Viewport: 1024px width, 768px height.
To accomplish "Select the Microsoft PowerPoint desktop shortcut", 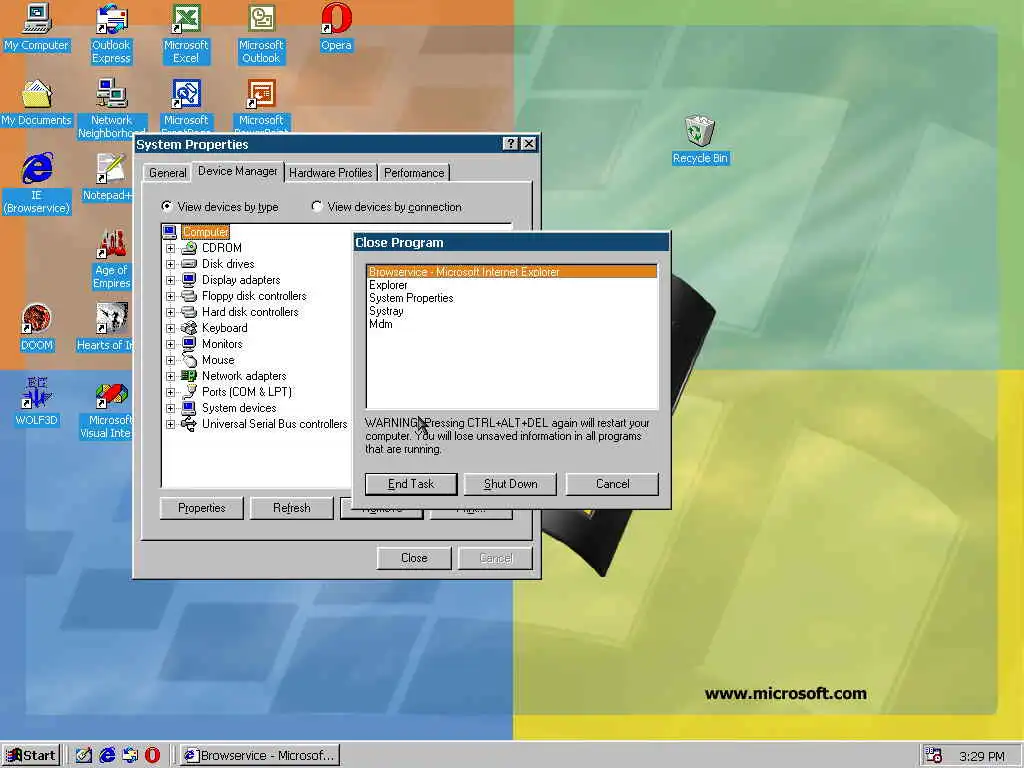I will (261, 104).
